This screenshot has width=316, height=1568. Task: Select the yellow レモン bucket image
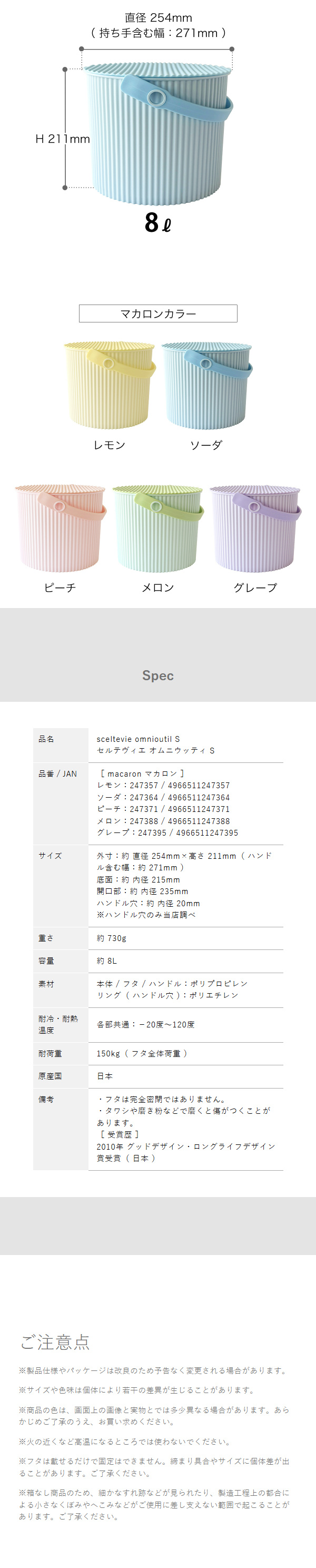110,385
